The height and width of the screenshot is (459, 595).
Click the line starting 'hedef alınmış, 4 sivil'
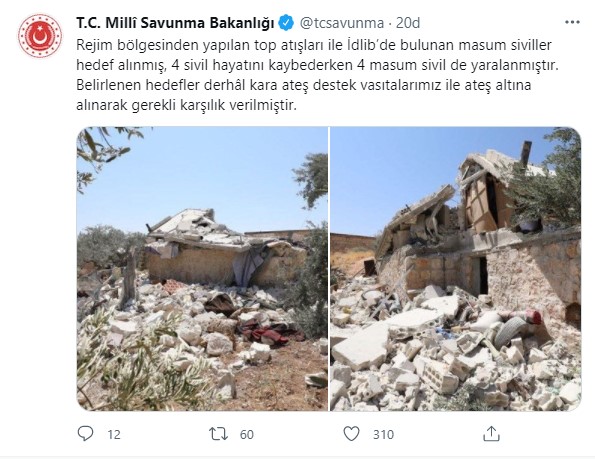pos(318,65)
